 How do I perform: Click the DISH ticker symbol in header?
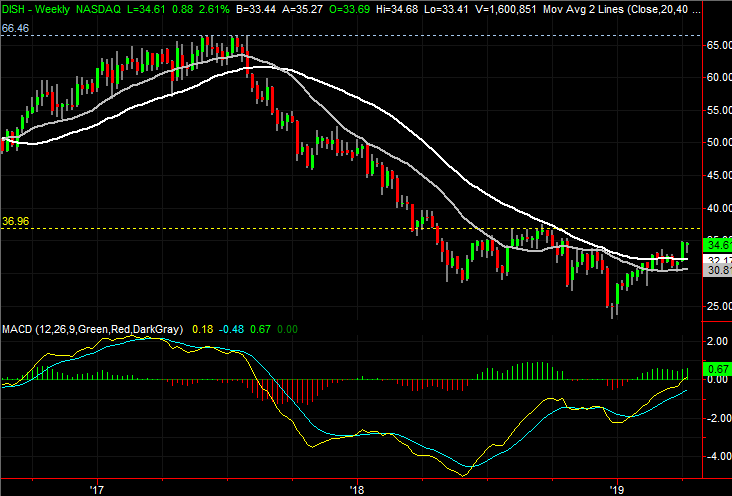click(16, 10)
